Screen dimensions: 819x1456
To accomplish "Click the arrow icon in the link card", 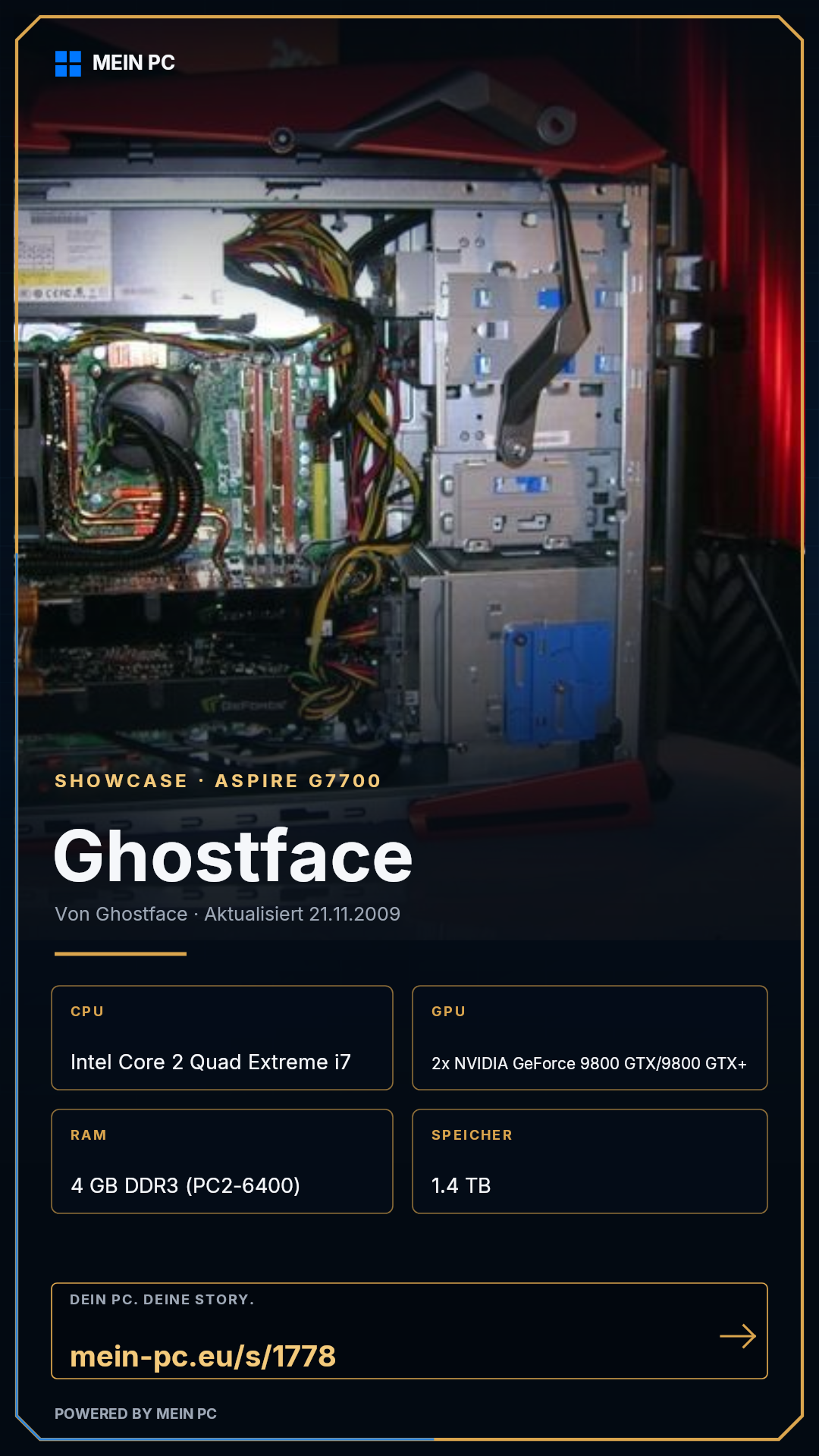I will pyautogui.click(x=738, y=1336).
